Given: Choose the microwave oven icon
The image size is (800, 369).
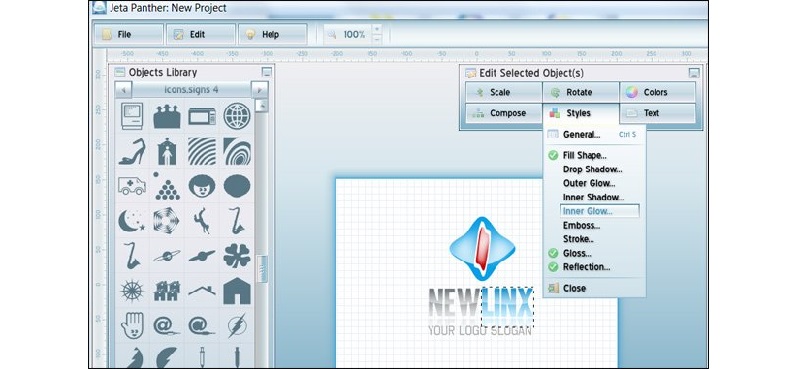Looking at the screenshot, I should click(x=202, y=116).
